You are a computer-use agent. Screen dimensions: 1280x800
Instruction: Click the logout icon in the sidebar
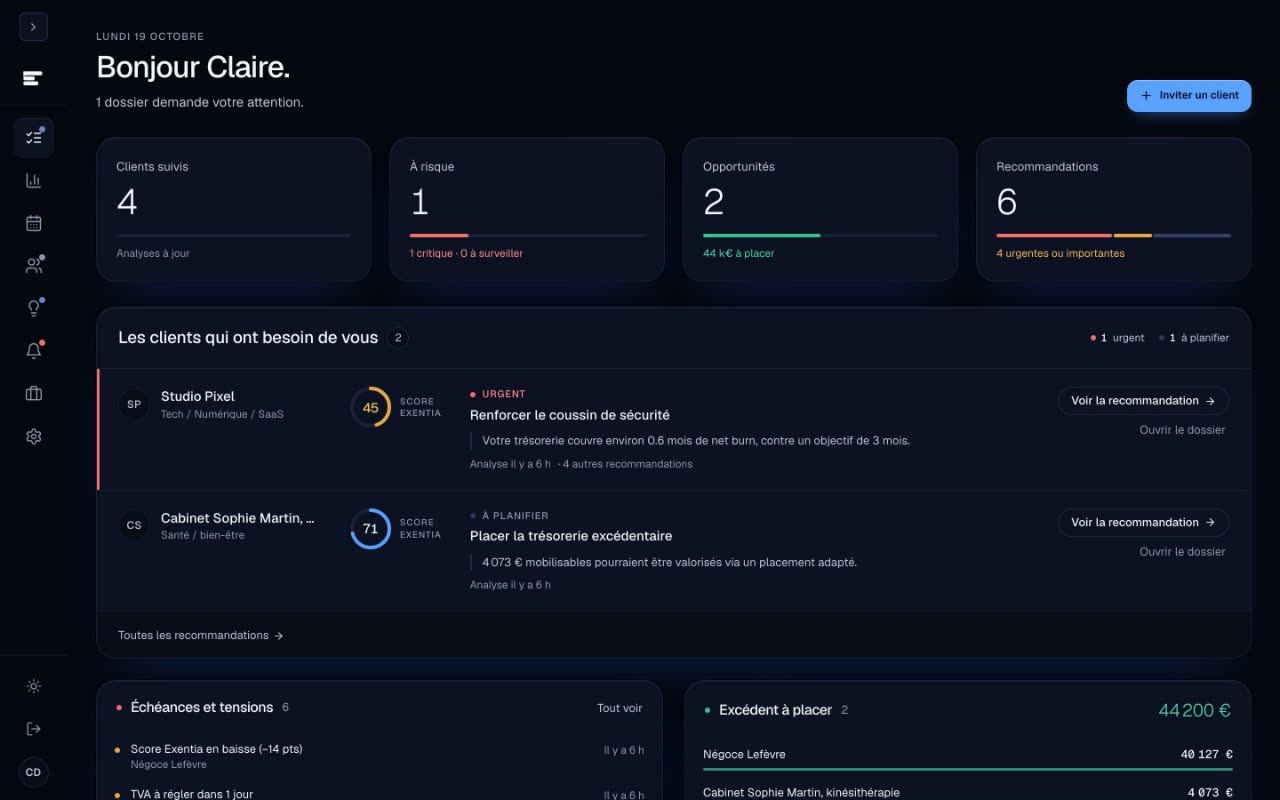tap(33, 729)
